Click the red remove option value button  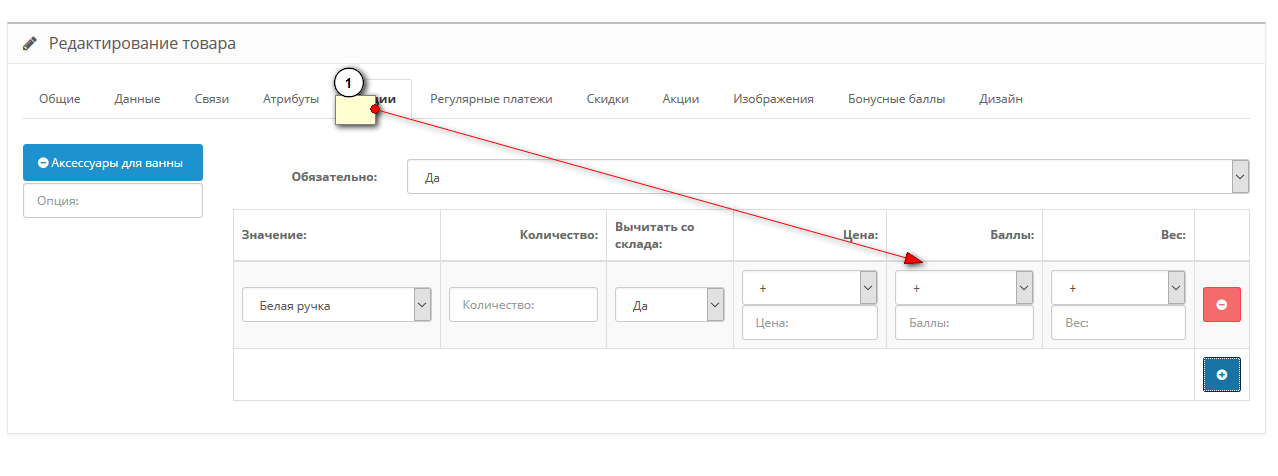pos(1221,304)
